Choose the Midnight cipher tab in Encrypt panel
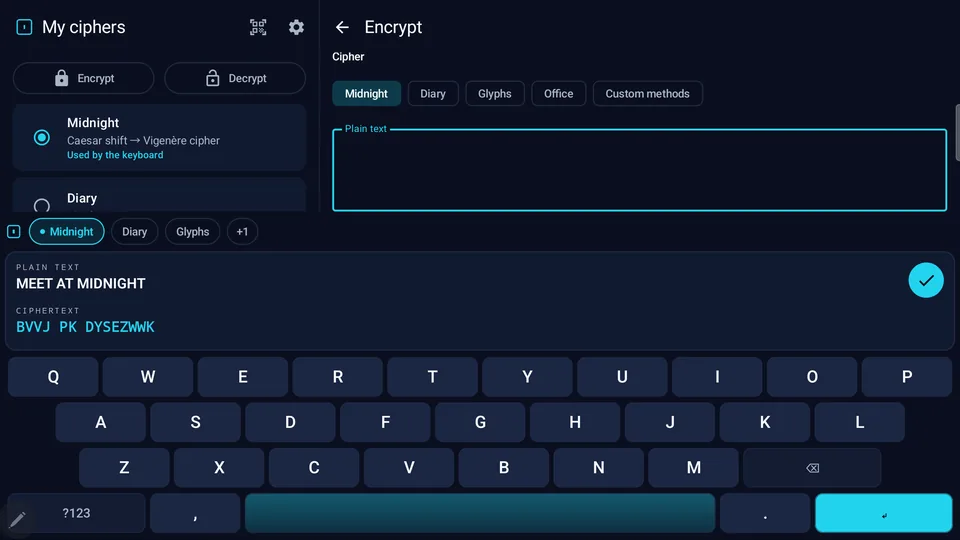The width and height of the screenshot is (960, 540). pos(366,94)
